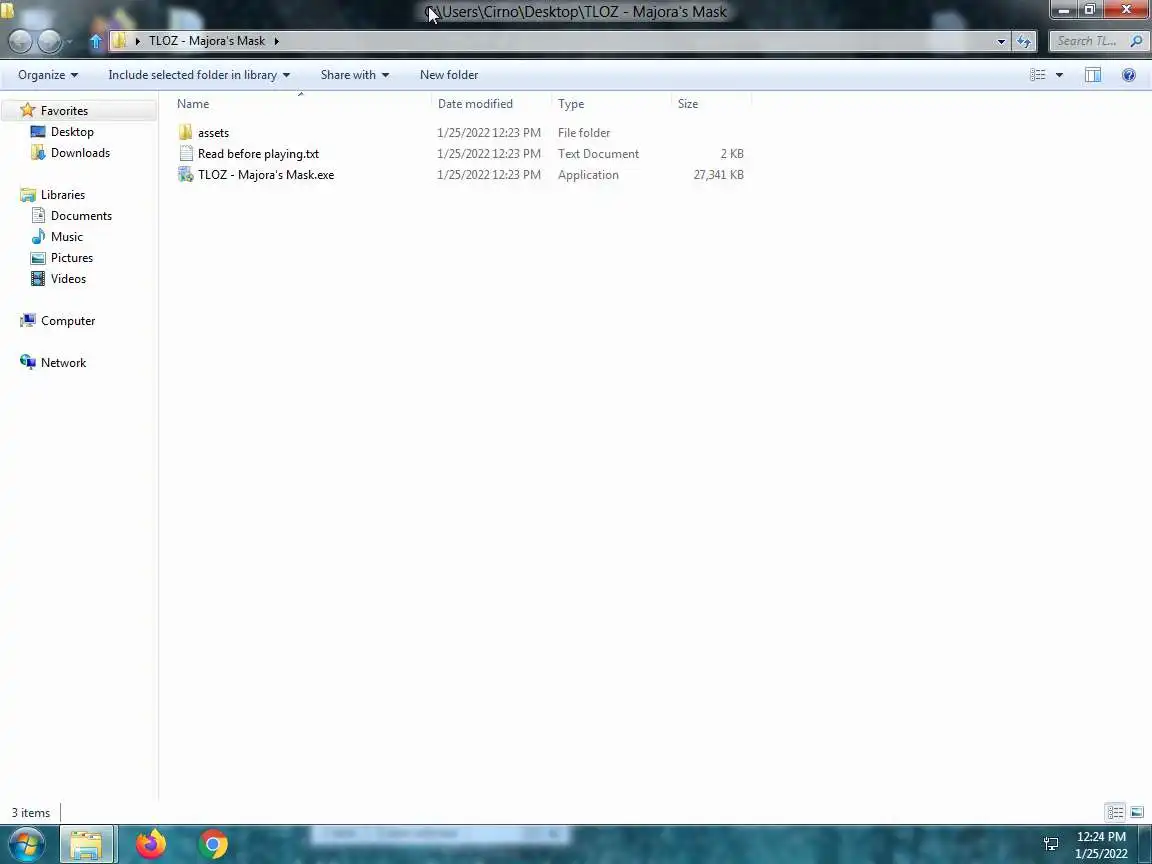
Task: Select the Read before playing.txt file icon
Action: 186,154
